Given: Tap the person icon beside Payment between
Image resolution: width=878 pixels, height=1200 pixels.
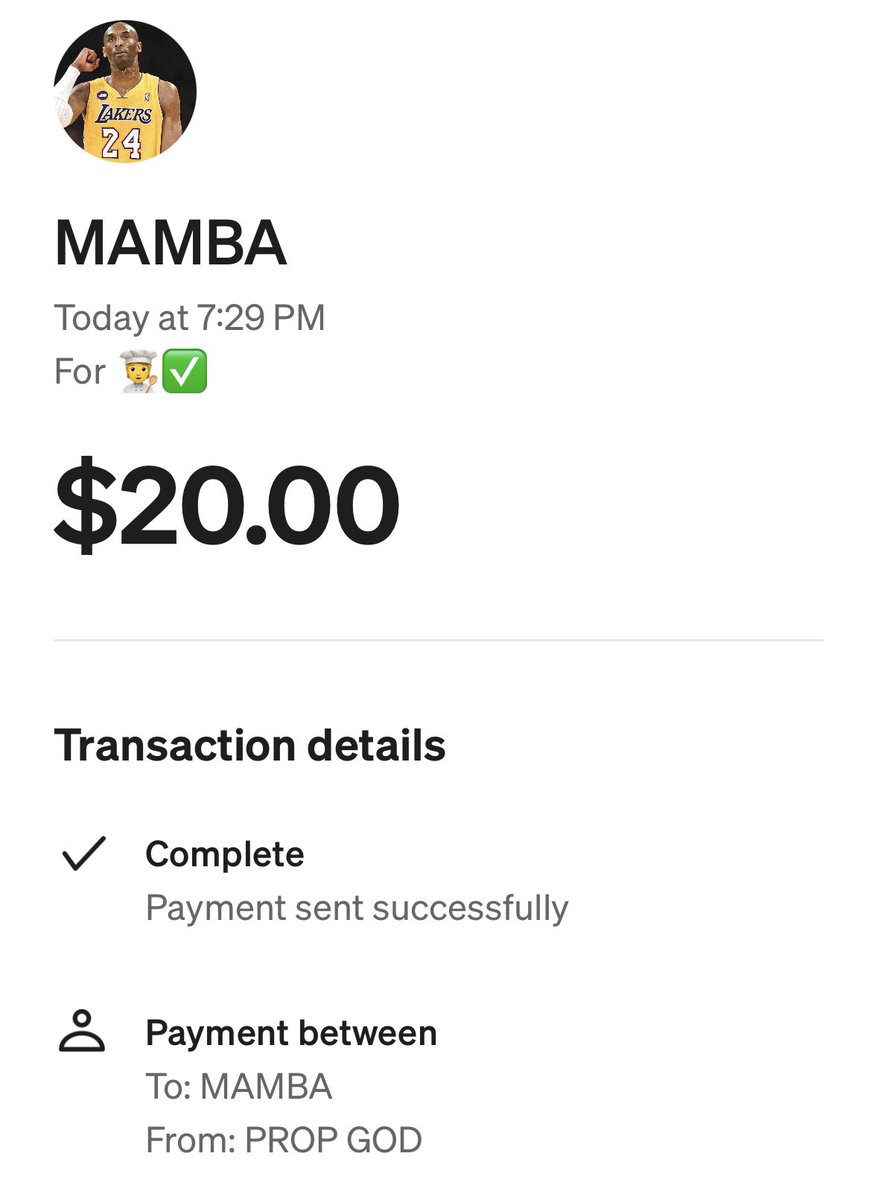Looking at the screenshot, I should tap(83, 1031).
